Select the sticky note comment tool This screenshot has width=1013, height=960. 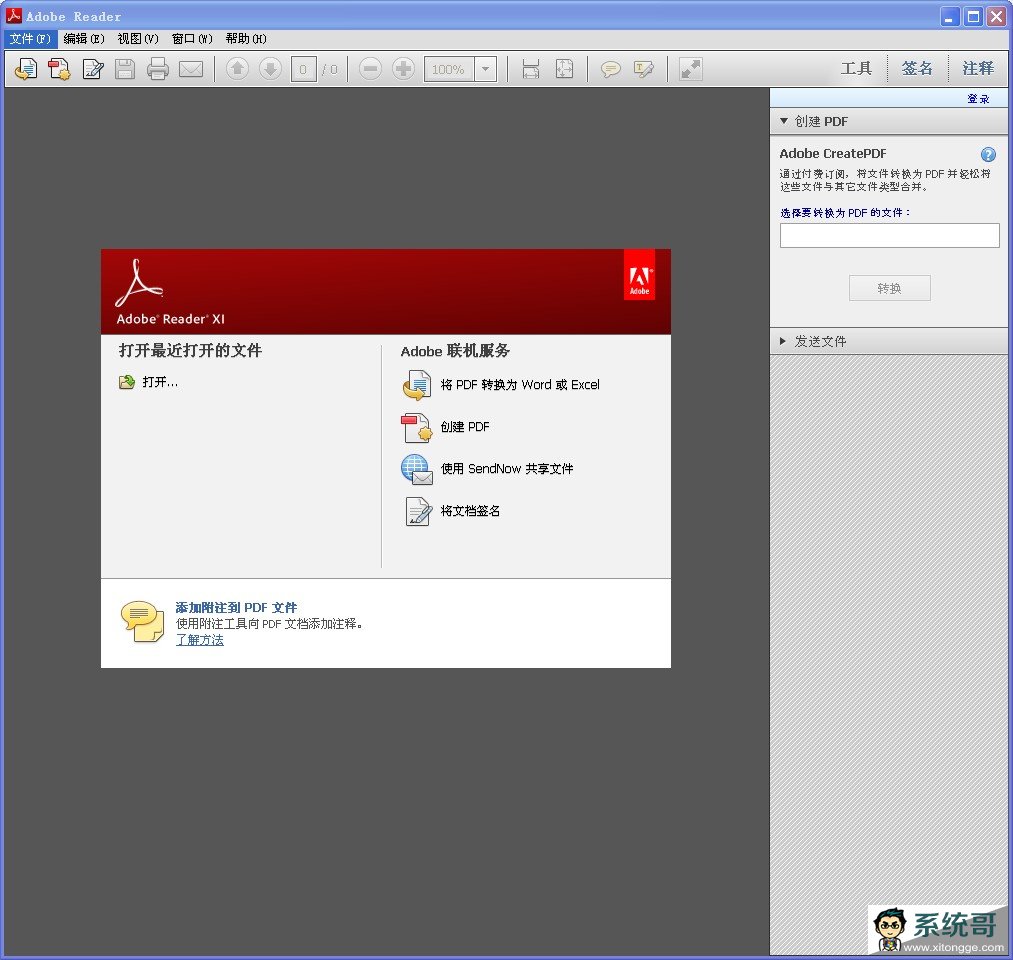611,68
